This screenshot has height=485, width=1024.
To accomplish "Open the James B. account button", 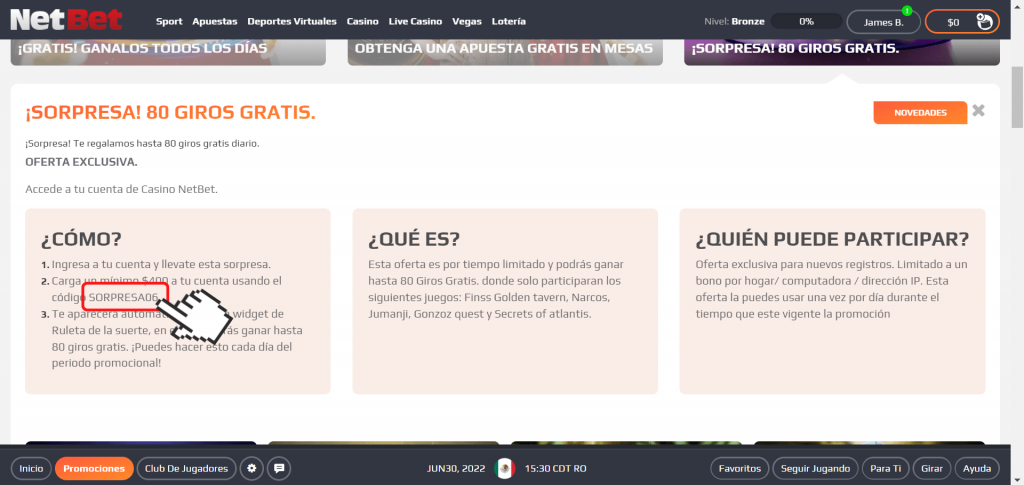I will click(x=884, y=22).
